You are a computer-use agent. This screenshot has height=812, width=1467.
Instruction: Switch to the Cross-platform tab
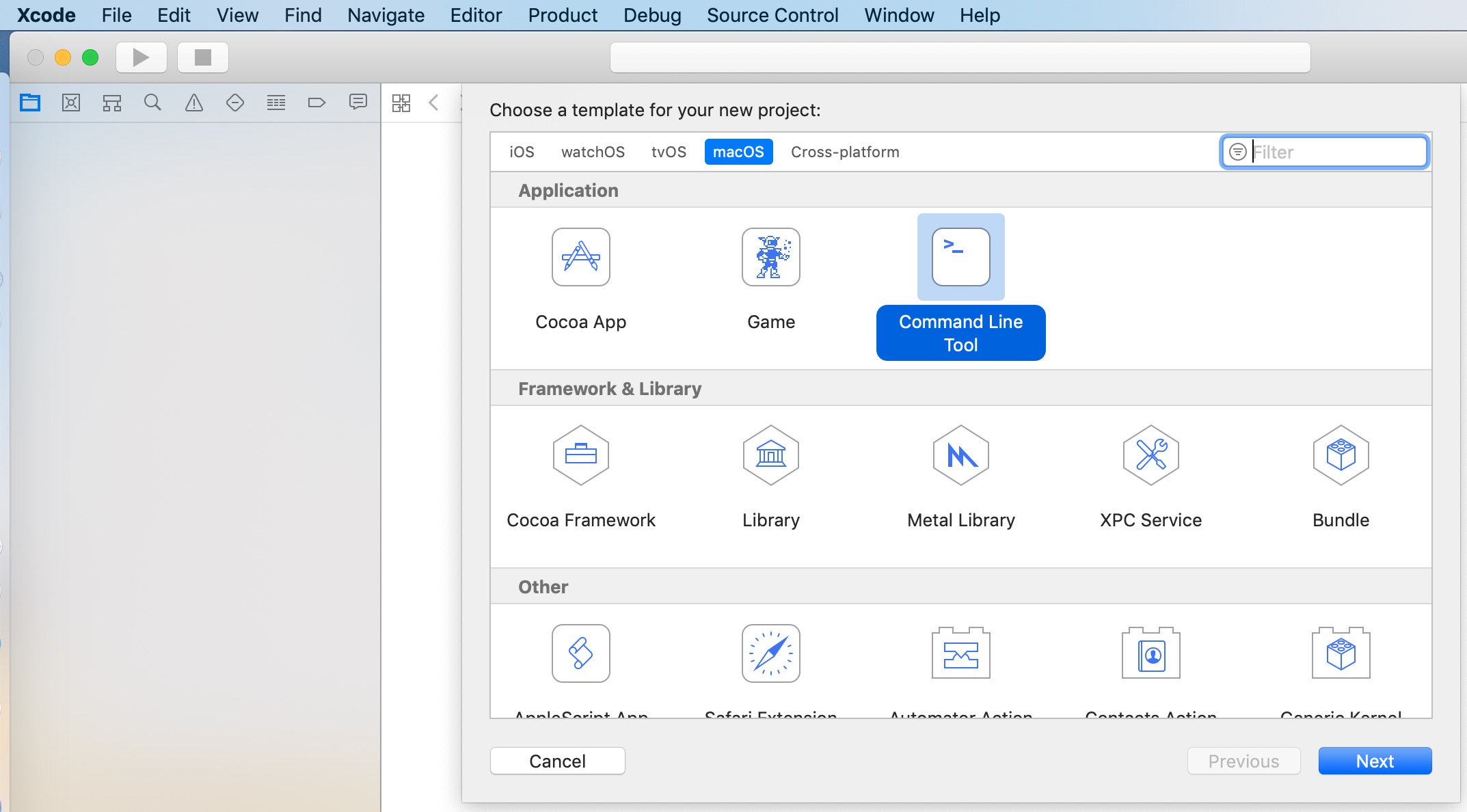(845, 152)
